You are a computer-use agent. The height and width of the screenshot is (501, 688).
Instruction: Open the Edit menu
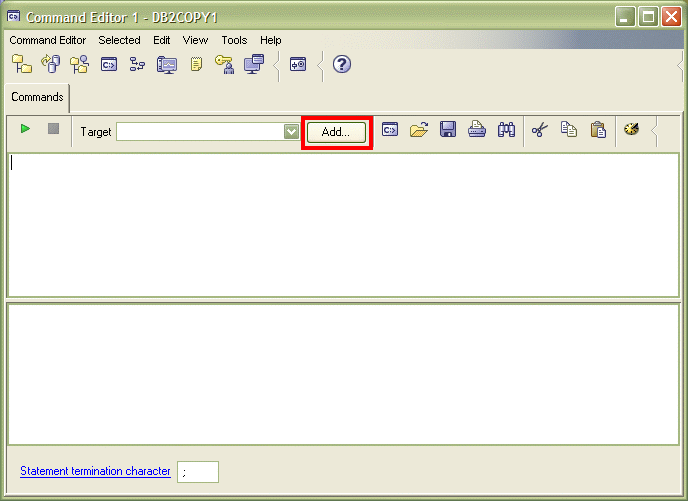tap(161, 40)
